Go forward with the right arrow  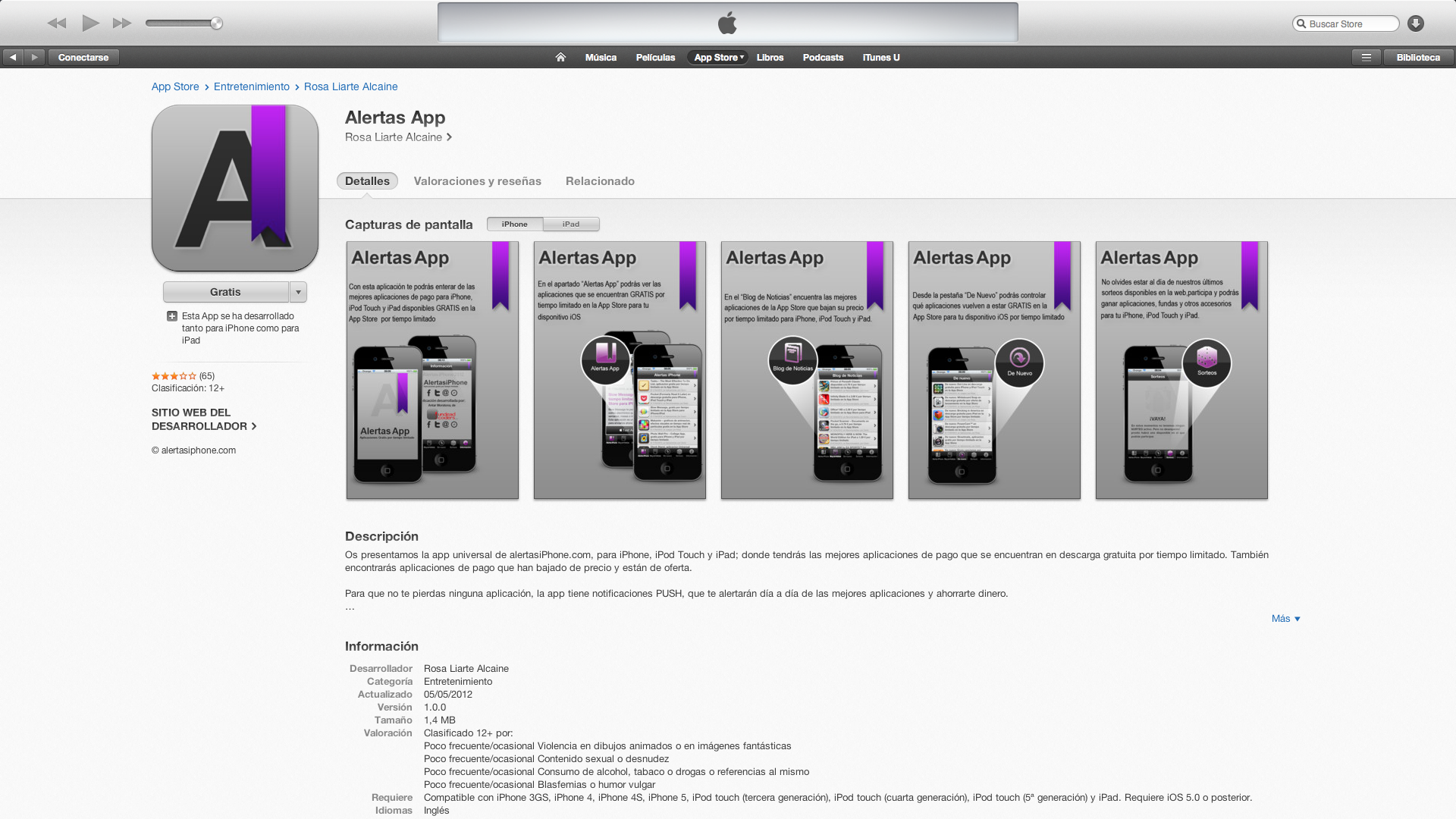point(34,57)
